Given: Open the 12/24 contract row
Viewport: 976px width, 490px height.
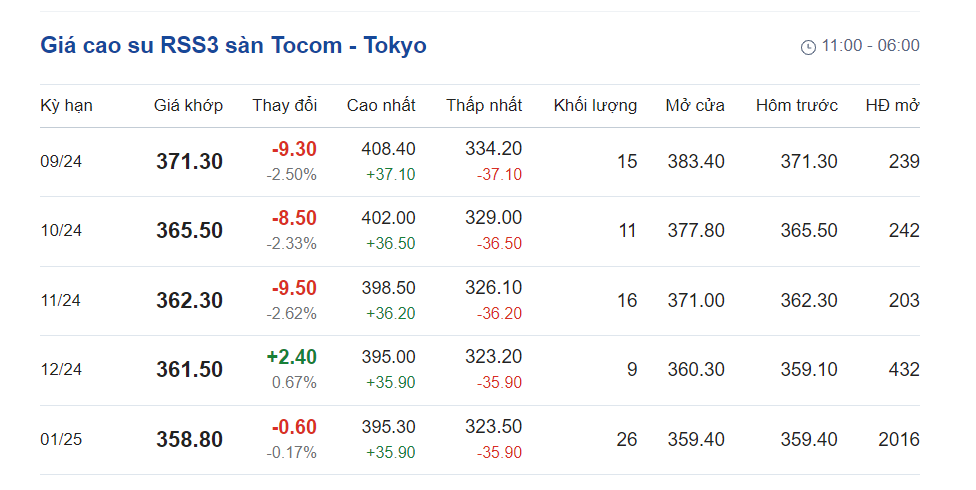Looking at the screenshot, I should point(61,370).
